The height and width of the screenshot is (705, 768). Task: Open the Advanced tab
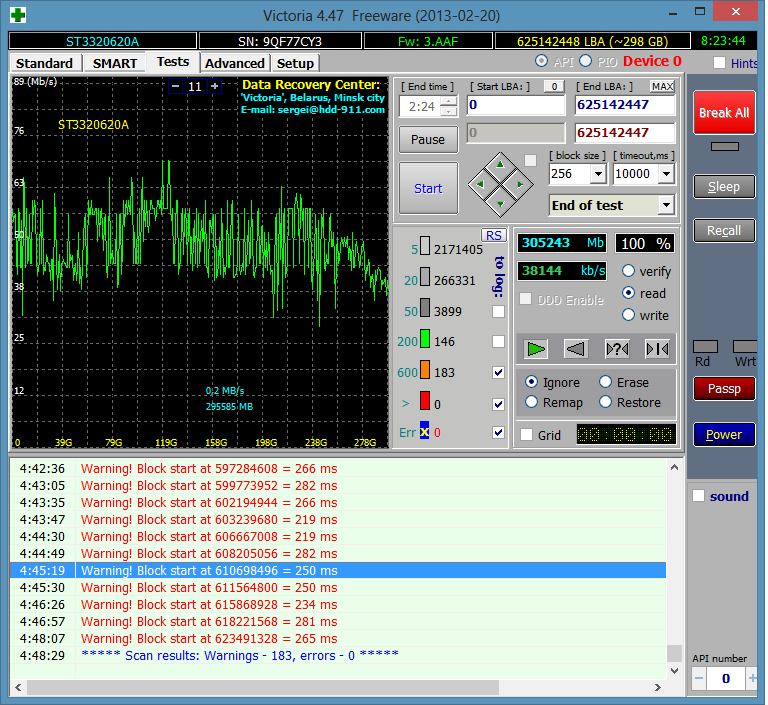click(x=234, y=63)
